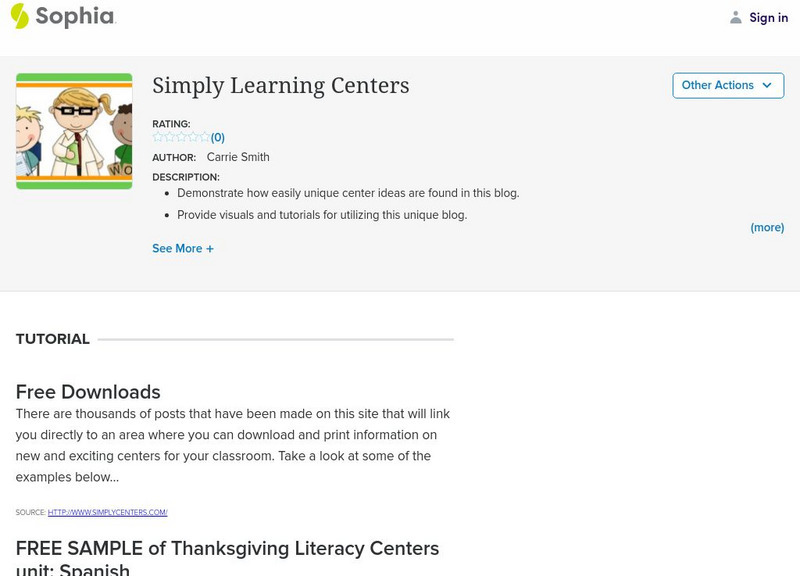Click the (0) rating count
The image size is (800, 576).
[x=218, y=138]
